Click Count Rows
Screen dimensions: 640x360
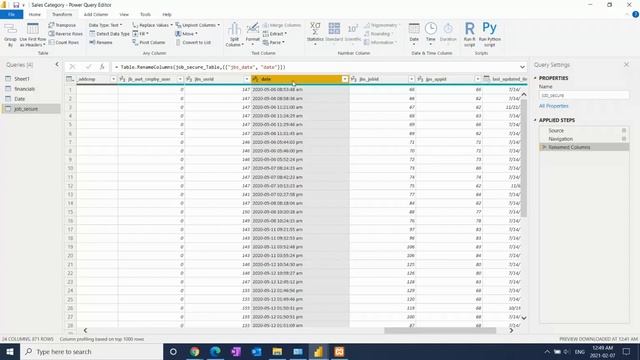click(x=64, y=42)
